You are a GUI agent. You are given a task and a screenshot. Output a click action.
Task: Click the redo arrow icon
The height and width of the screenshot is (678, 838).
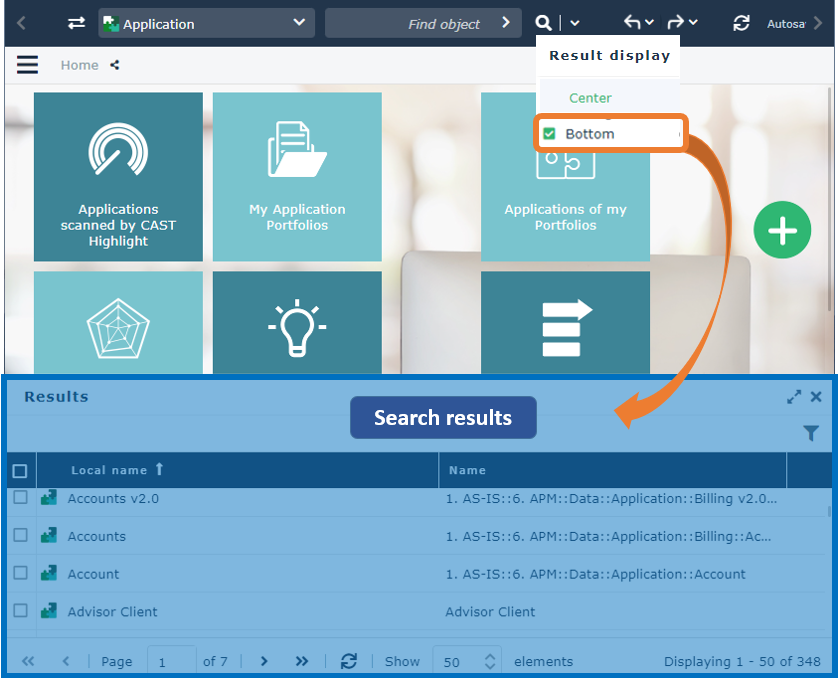point(675,22)
